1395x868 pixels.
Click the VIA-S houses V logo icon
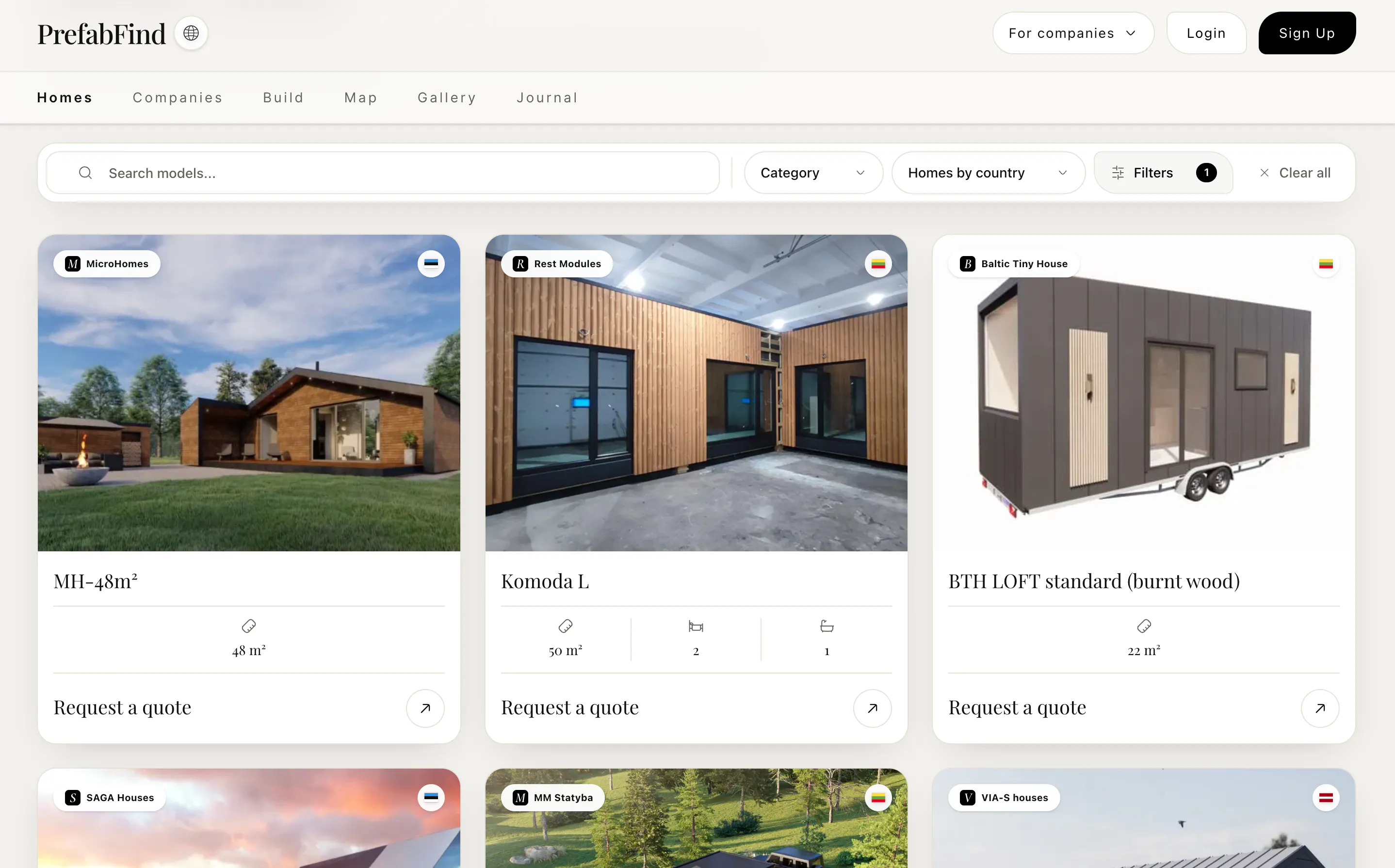click(x=967, y=797)
